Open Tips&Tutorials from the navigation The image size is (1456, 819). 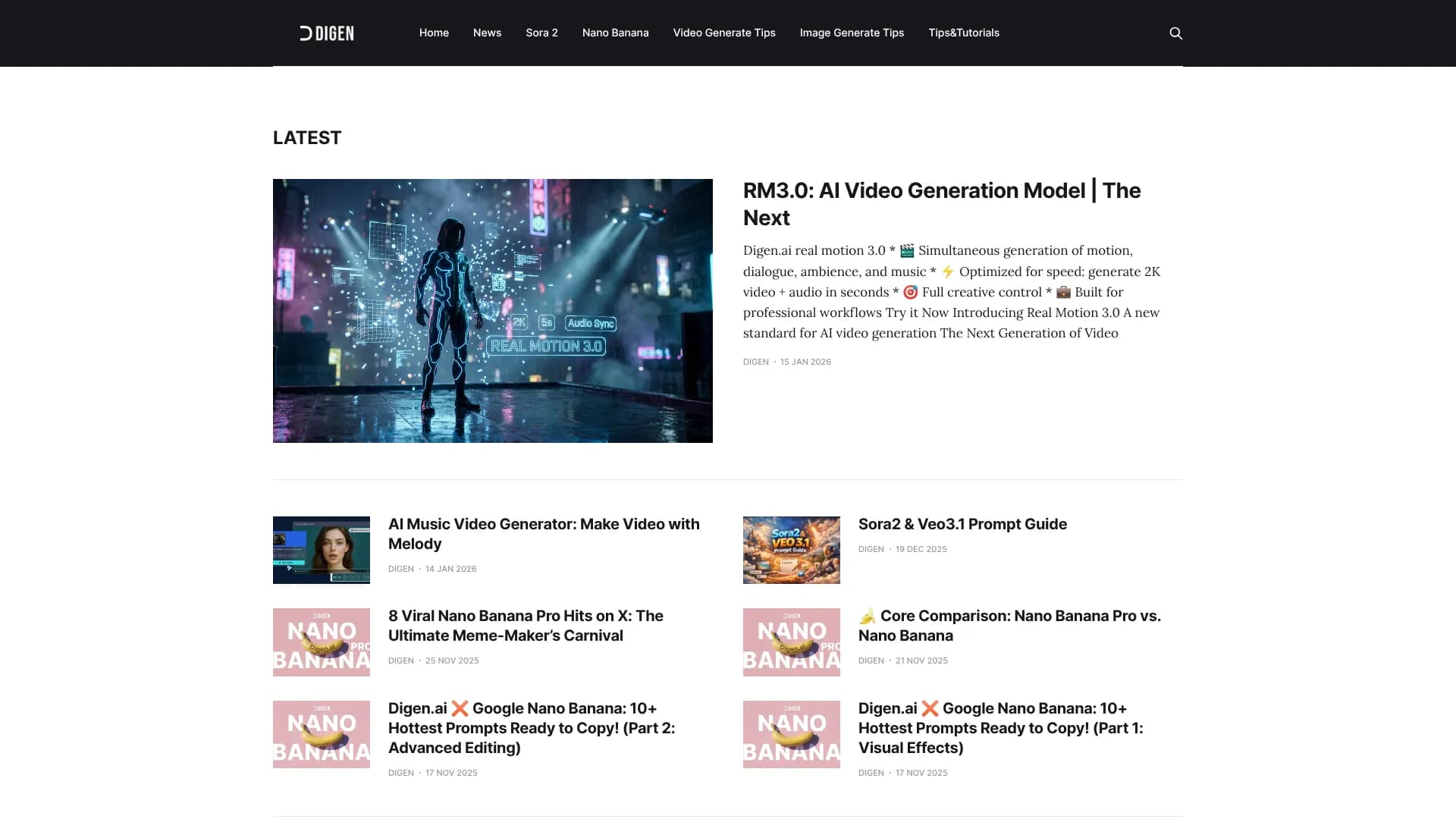[x=964, y=33]
